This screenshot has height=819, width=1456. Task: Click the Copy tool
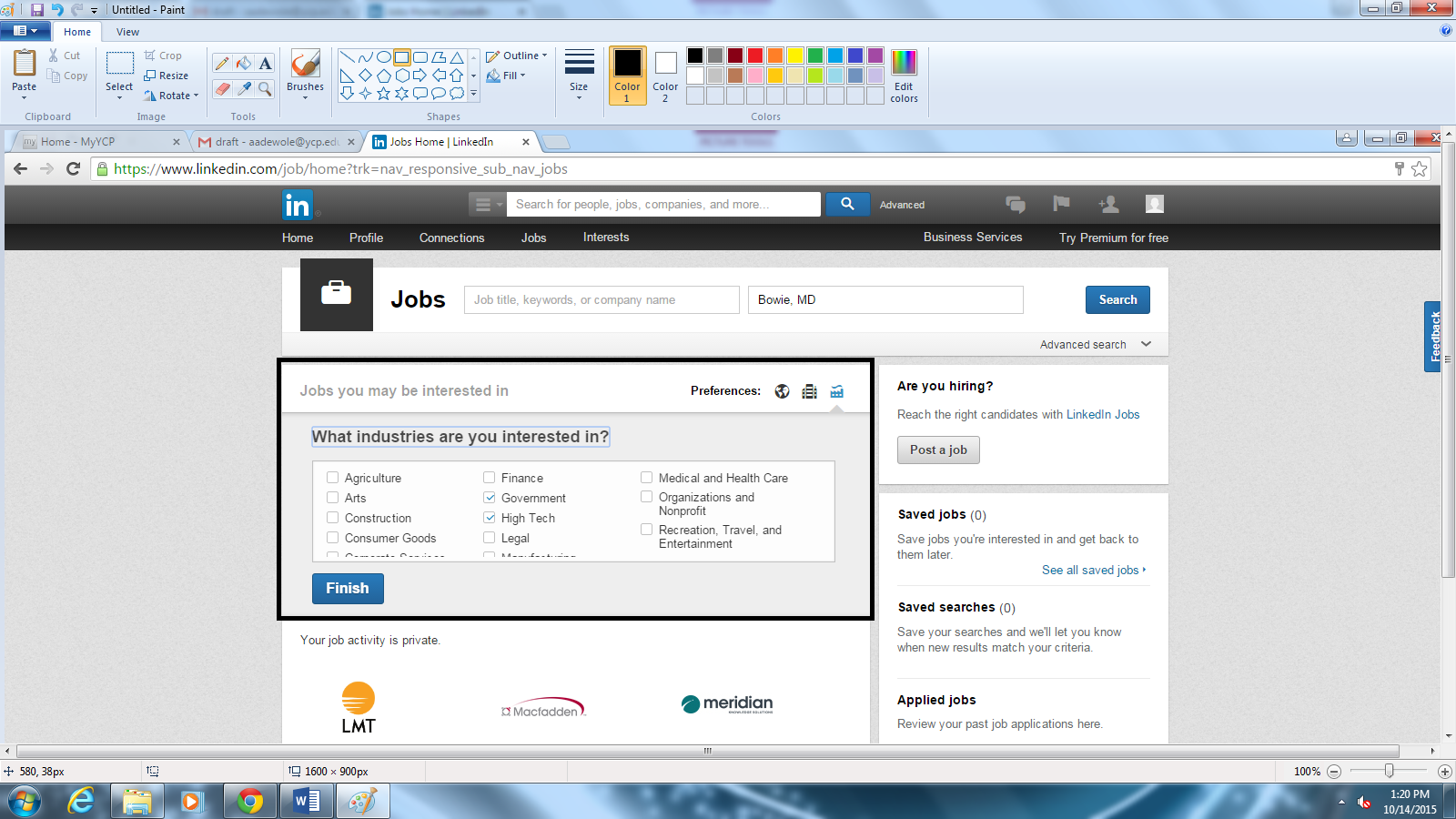coord(67,76)
